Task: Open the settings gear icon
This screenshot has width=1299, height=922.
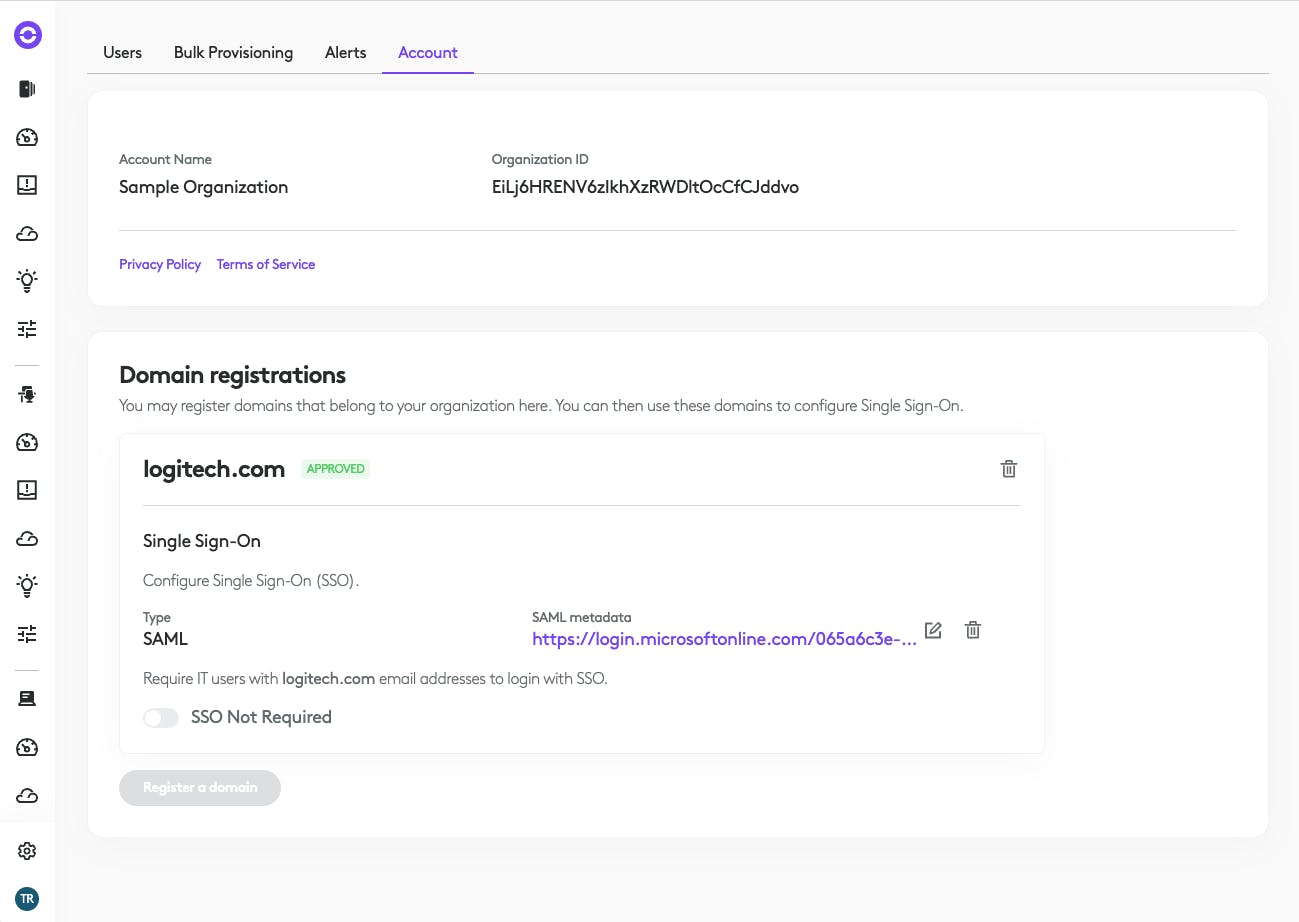Action: point(28,851)
